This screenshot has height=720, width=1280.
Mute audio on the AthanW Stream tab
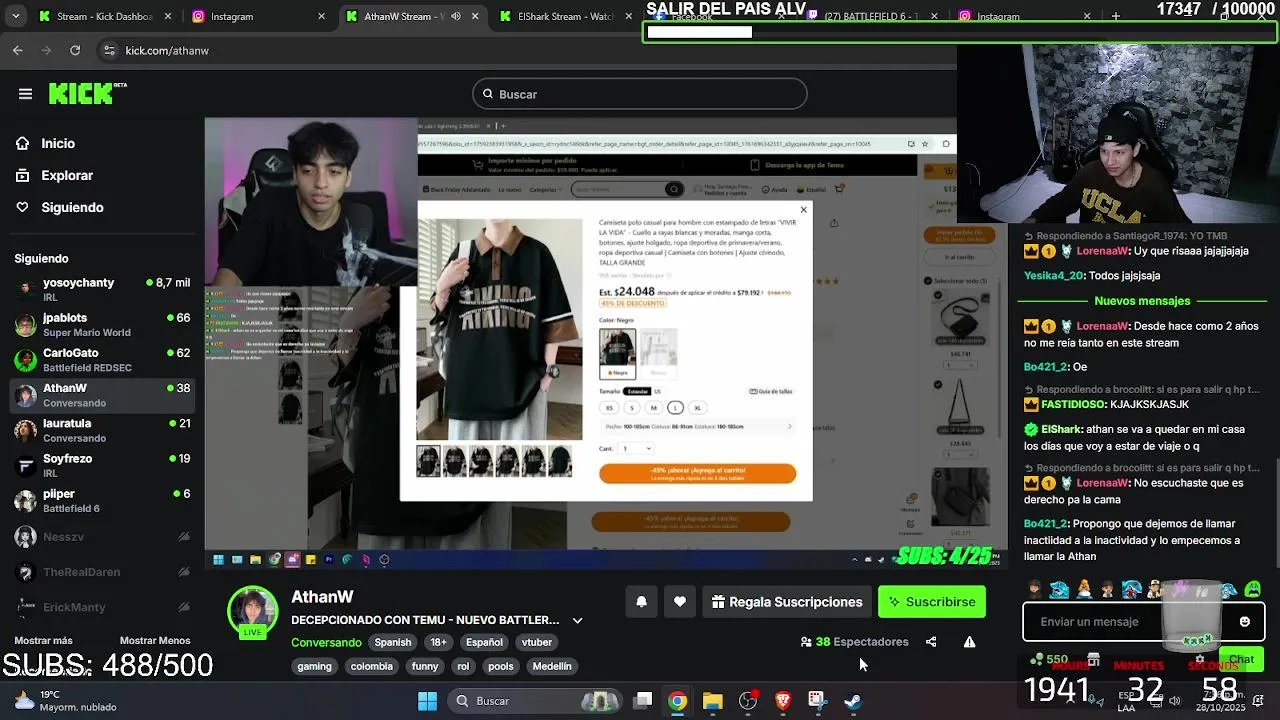coord(456,16)
